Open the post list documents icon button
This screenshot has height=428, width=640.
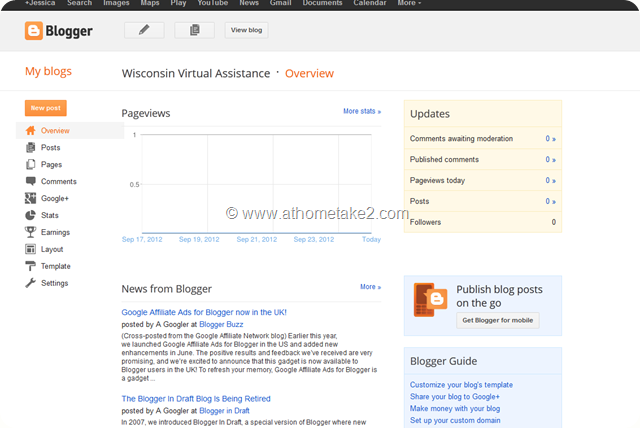click(x=194, y=30)
